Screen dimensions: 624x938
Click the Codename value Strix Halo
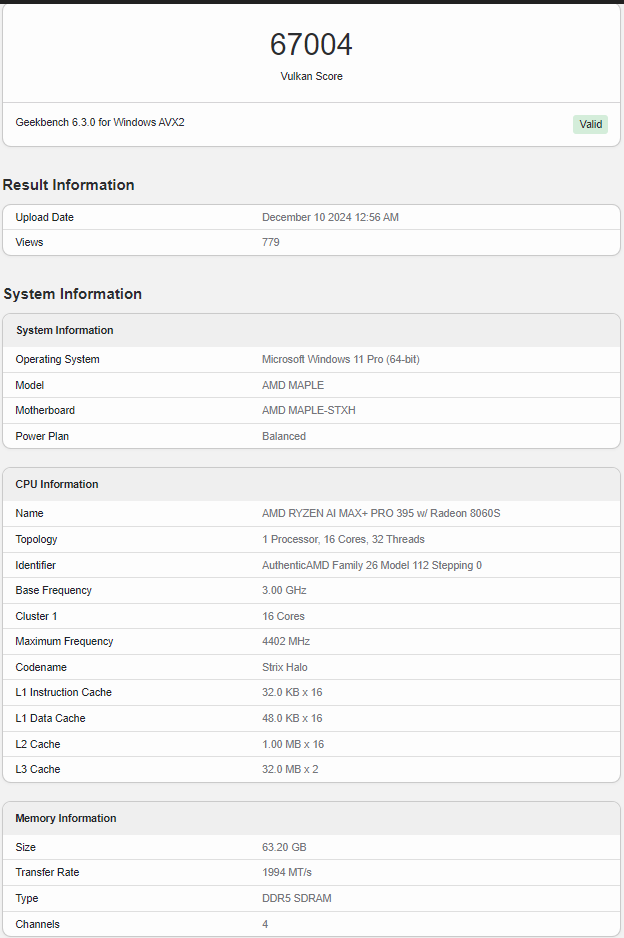285,667
